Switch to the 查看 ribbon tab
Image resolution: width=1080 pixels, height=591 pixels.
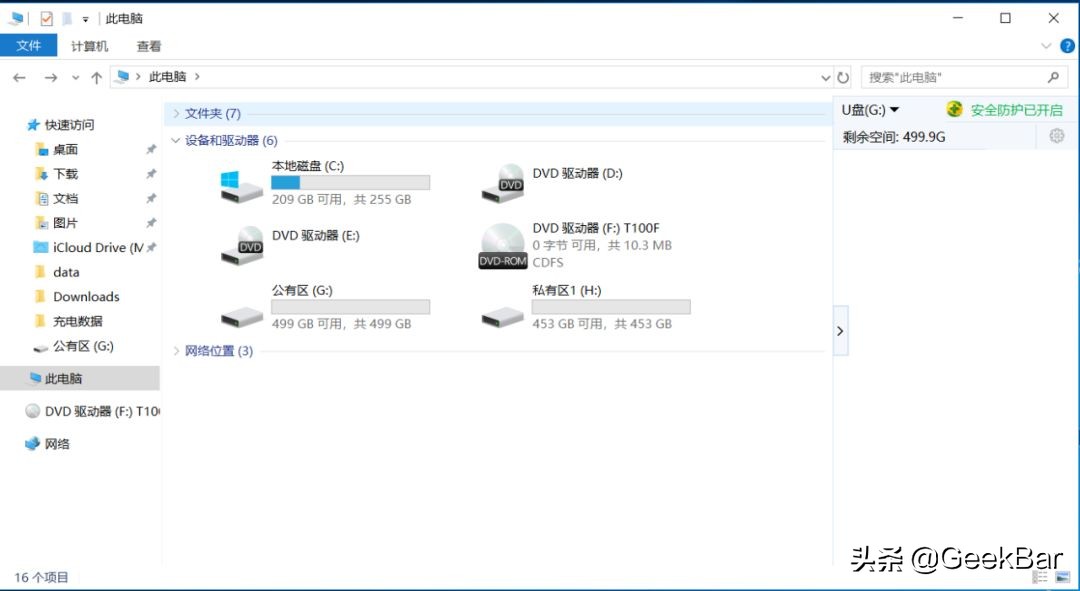149,46
